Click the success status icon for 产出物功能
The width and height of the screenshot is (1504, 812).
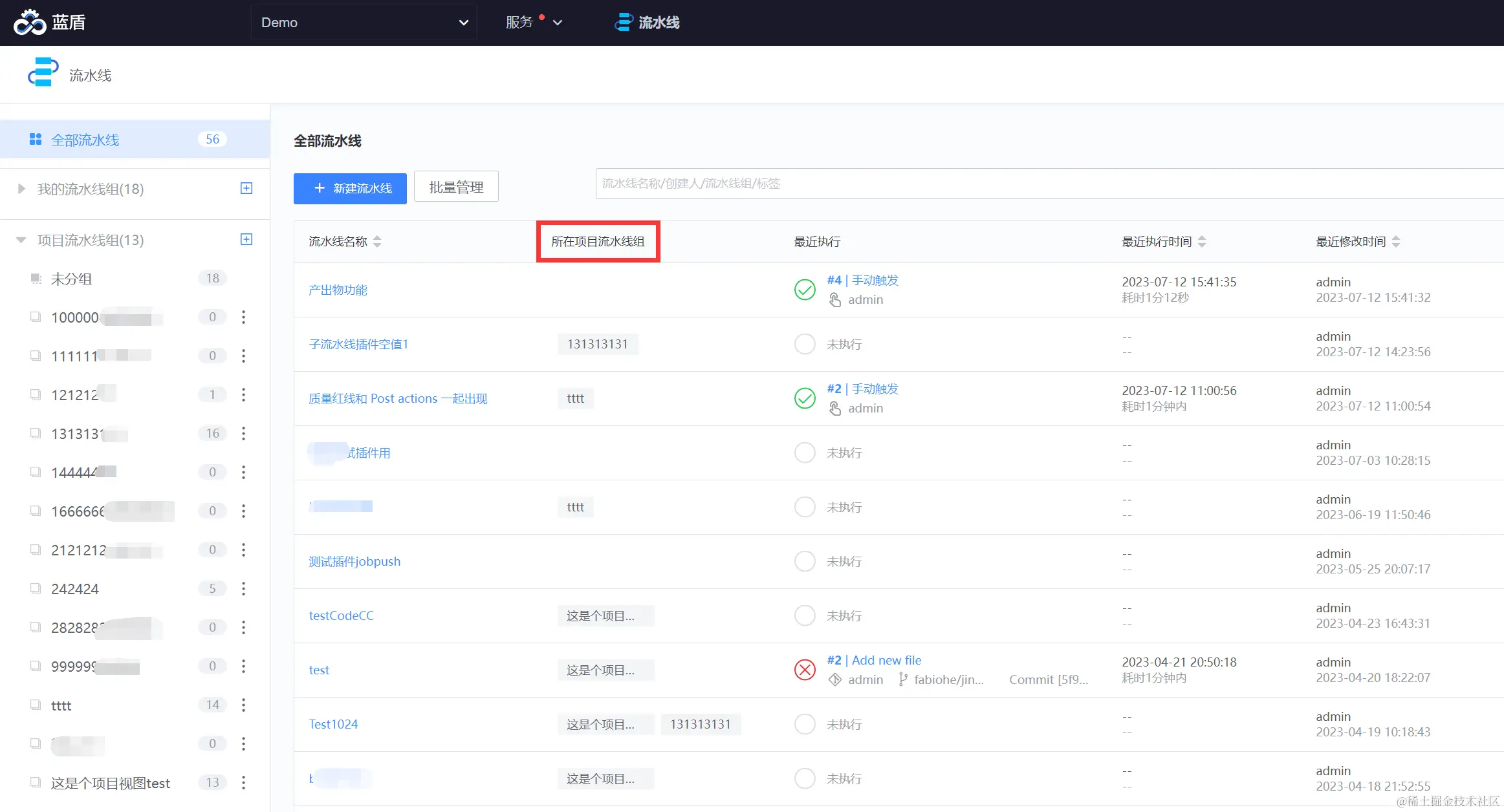[x=805, y=290]
